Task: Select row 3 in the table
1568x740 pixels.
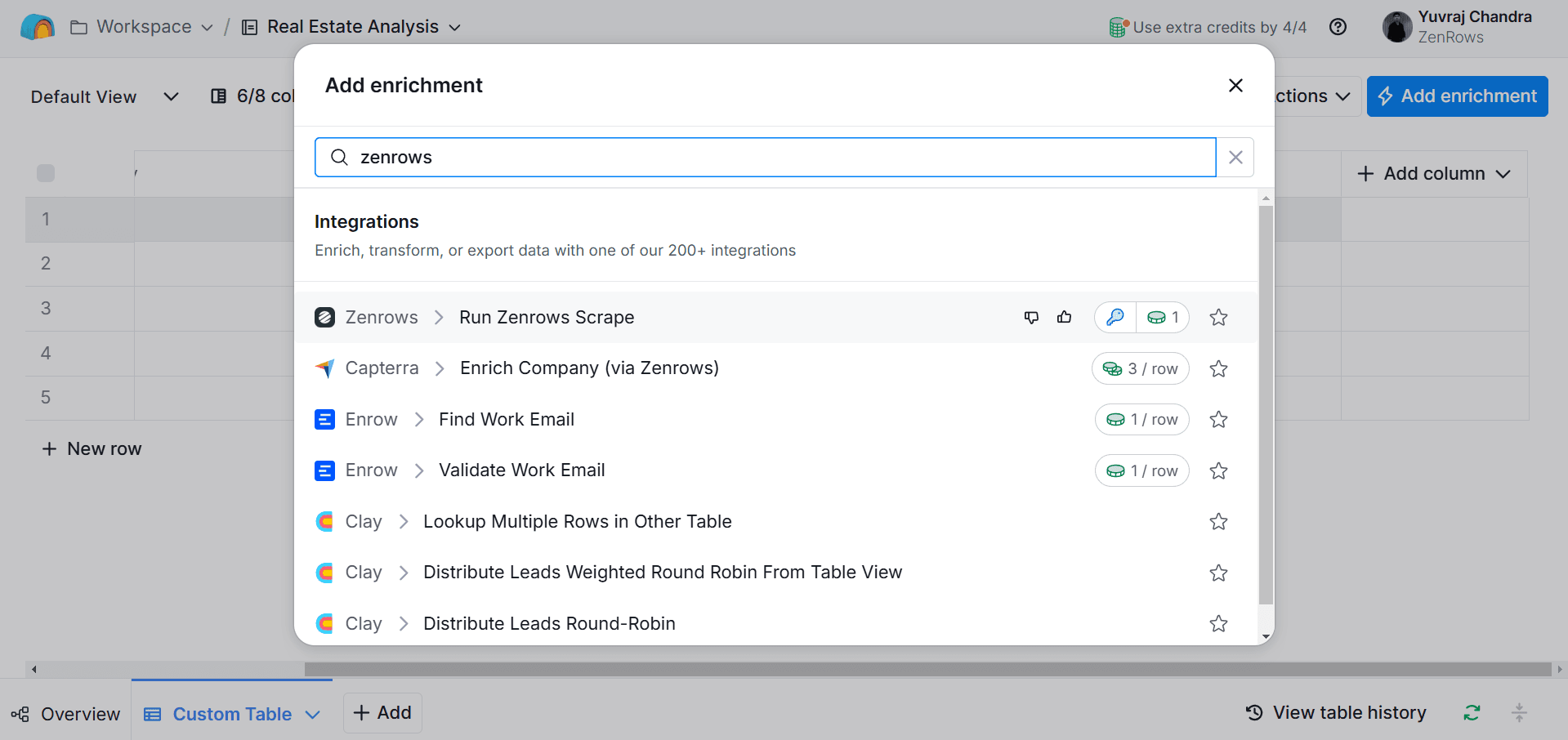Action: pyautogui.click(x=46, y=308)
